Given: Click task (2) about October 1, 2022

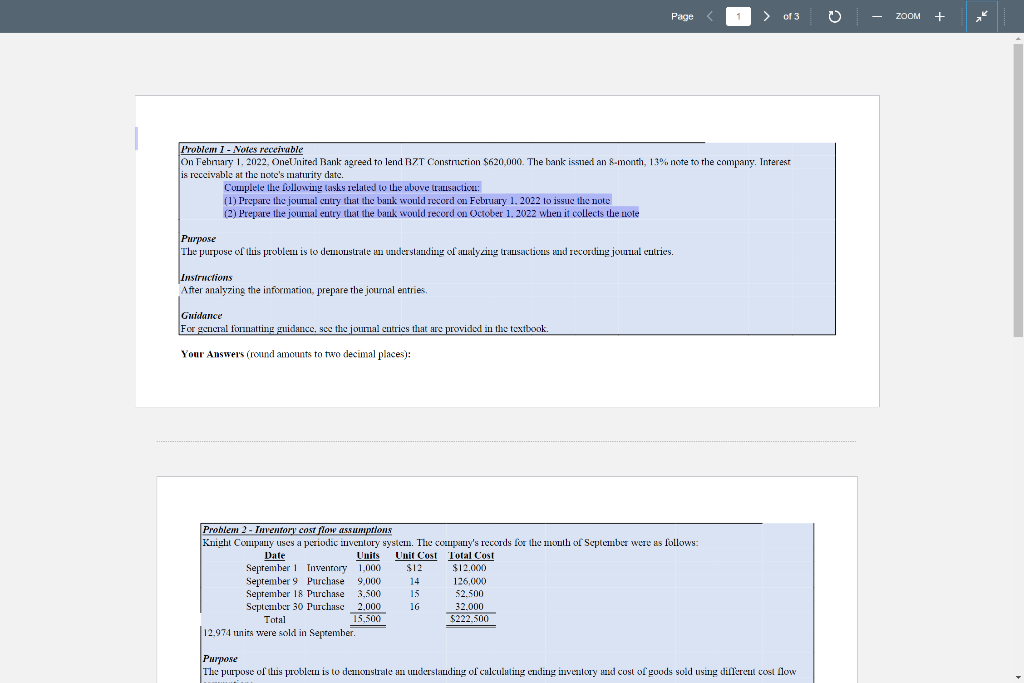Looking at the screenshot, I should (432, 214).
